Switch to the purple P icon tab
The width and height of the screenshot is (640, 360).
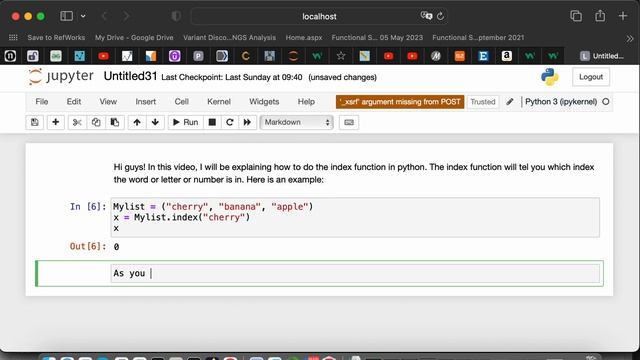click(198, 56)
